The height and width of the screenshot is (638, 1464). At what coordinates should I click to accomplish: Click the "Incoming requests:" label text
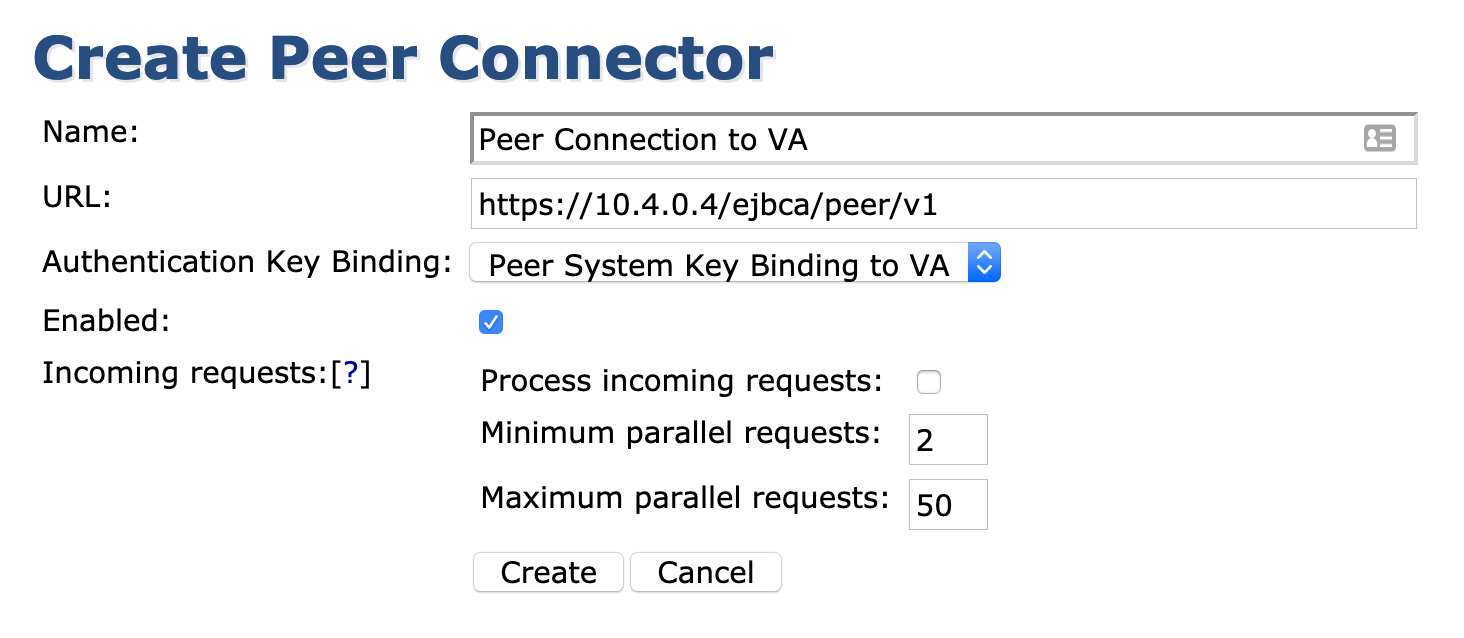click(x=185, y=373)
